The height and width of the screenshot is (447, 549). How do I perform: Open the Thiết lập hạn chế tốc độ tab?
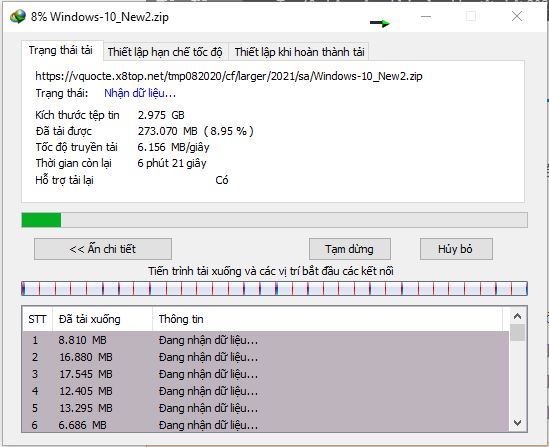click(x=165, y=52)
